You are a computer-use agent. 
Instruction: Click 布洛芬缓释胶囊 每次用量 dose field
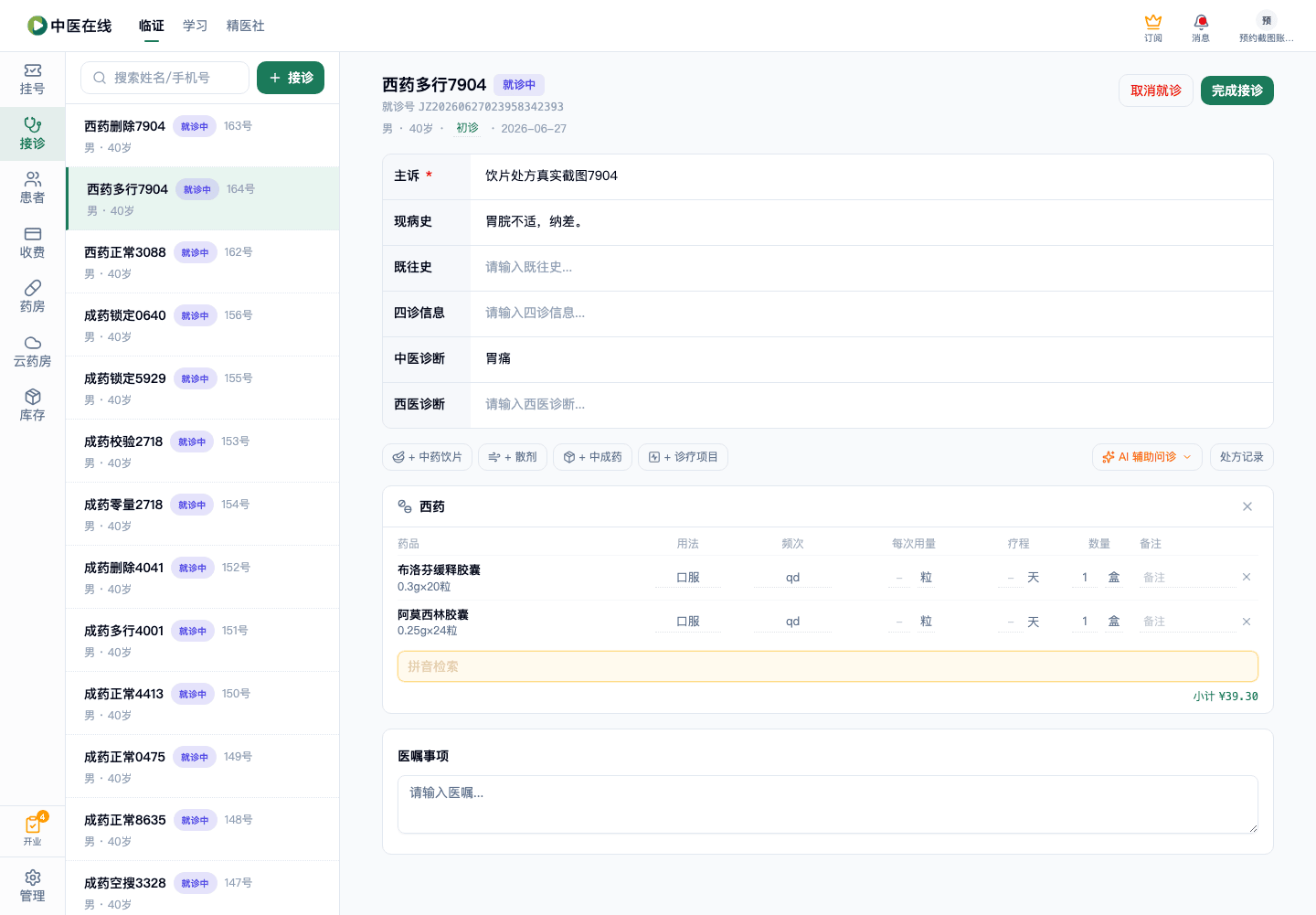coord(900,578)
